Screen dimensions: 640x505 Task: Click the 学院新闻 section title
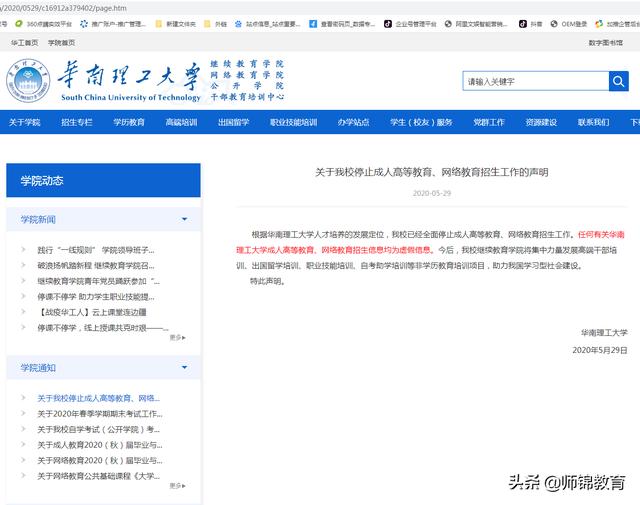tap(38, 220)
